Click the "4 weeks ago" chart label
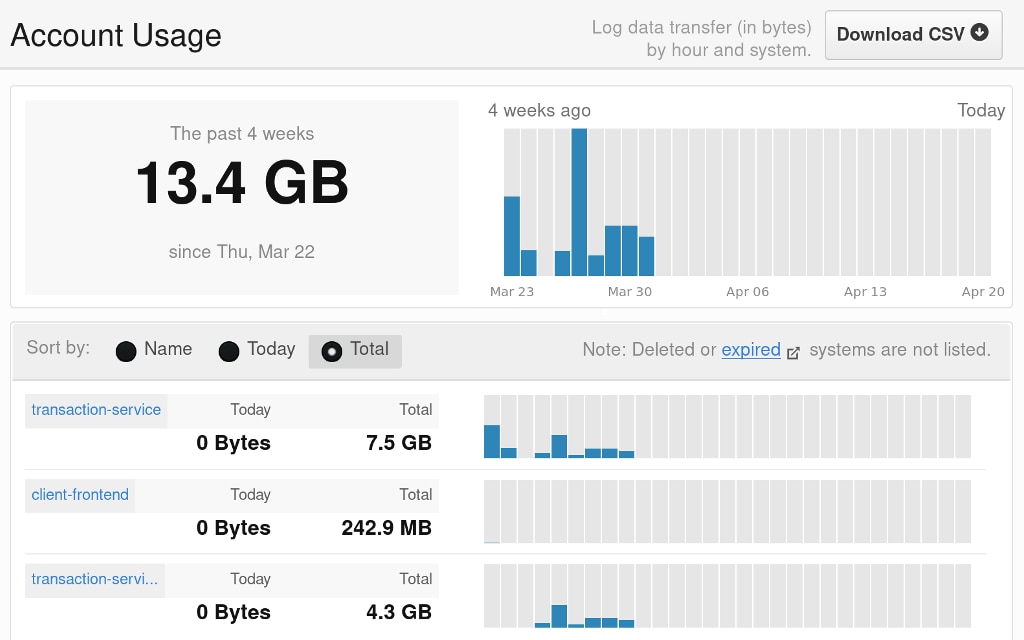This screenshot has height=640, width=1024. point(539,110)
